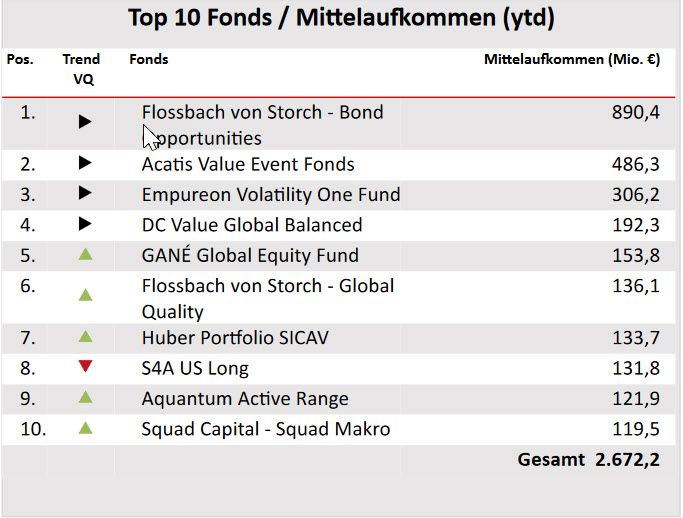The width and height of the screenshot is (683, 518).
Task: Click the Squad Capital - Squad Makro name
Action: click(x=266, y=429)
